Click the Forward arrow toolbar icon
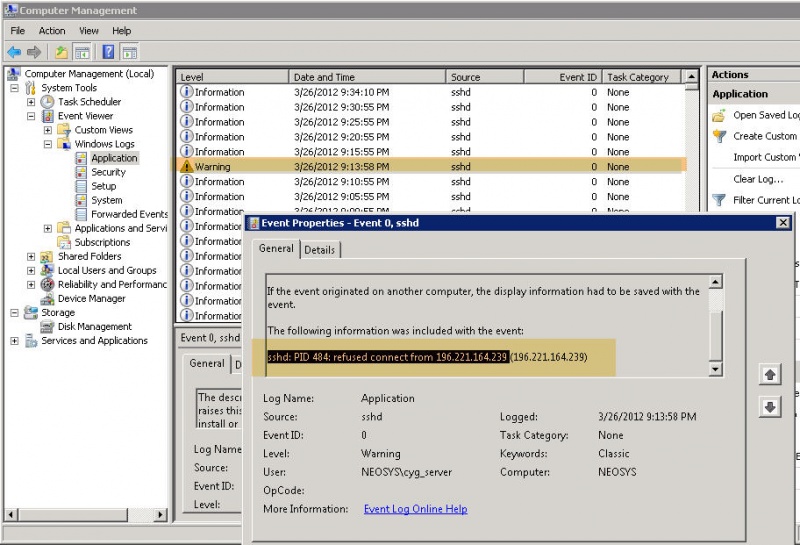This screenshot has width=800, height=545. point(34,52)
